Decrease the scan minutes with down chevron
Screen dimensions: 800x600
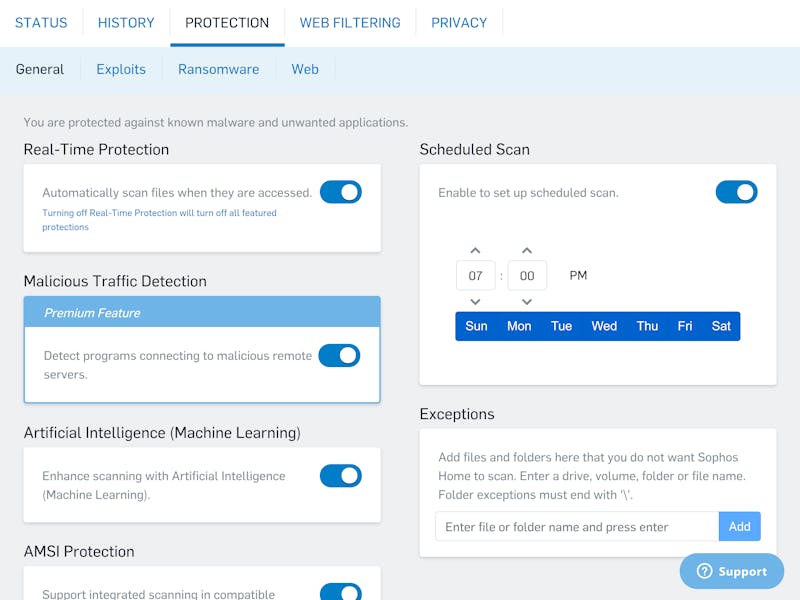(527, 302)
